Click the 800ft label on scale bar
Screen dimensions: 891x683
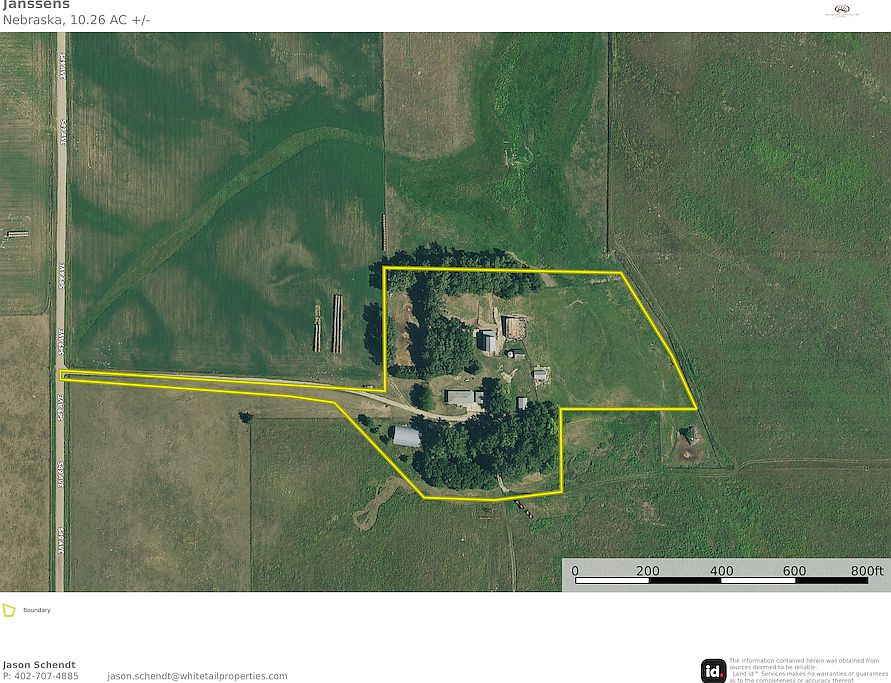(867, 571)
